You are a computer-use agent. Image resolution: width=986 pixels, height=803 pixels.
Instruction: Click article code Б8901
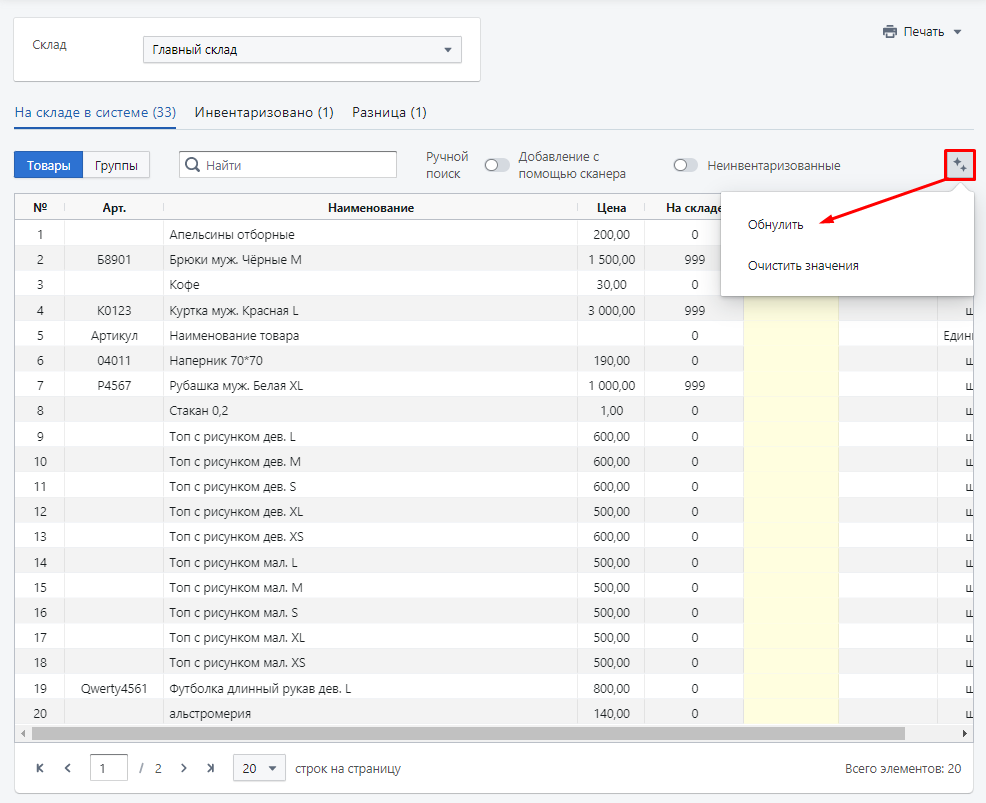[x=114, y=260]
